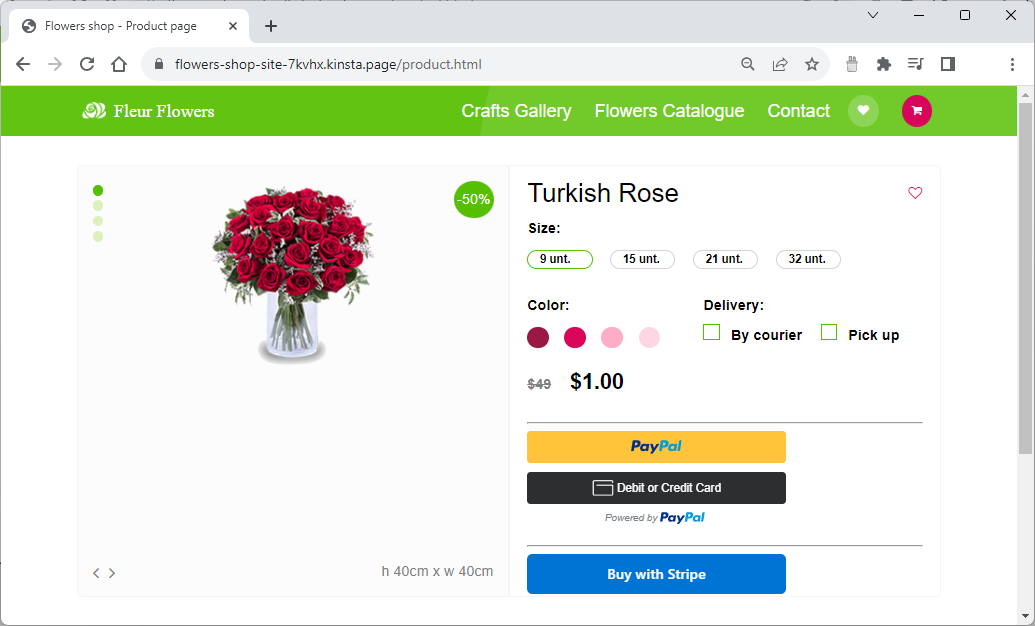Click the second carousel dot indicator
This screenshot has width=1035, height=626.
pos(98,205)
